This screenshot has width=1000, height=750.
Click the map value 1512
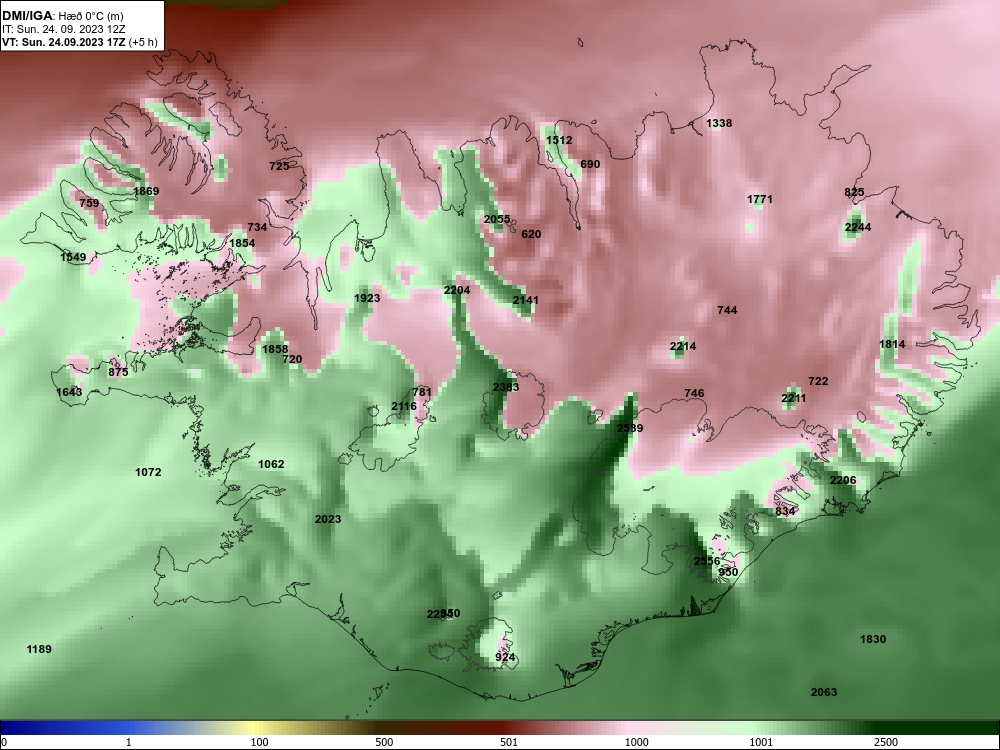pyautogui.click(x=559, y=140)
